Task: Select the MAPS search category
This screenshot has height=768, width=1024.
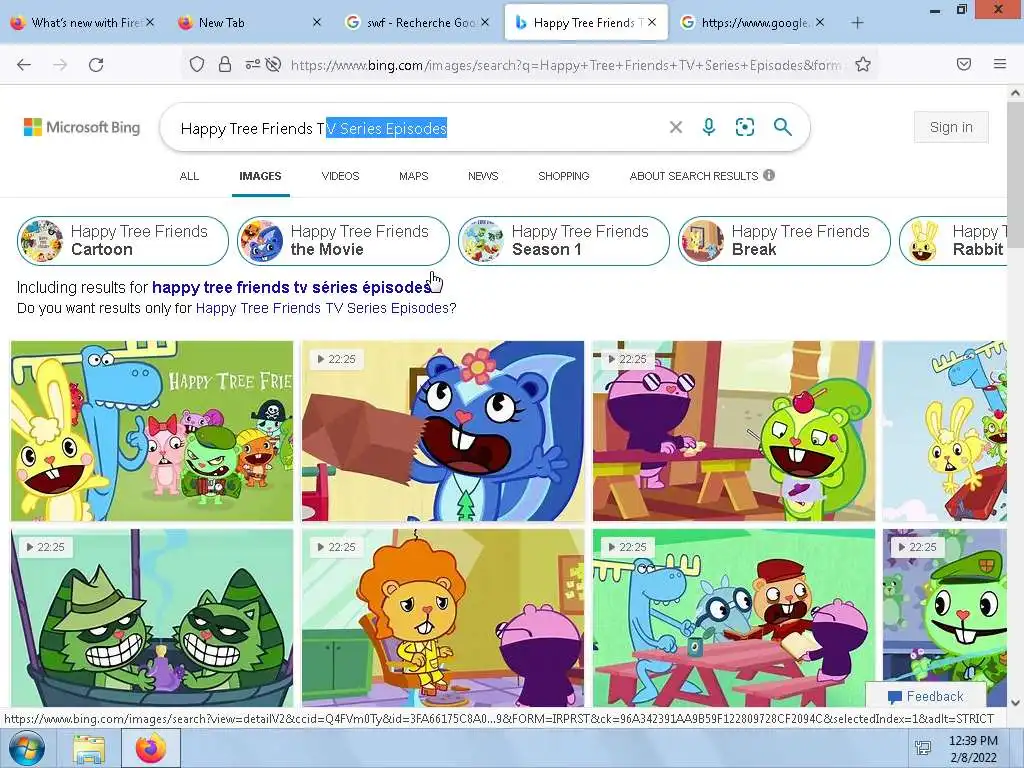Action: [413, 176]
